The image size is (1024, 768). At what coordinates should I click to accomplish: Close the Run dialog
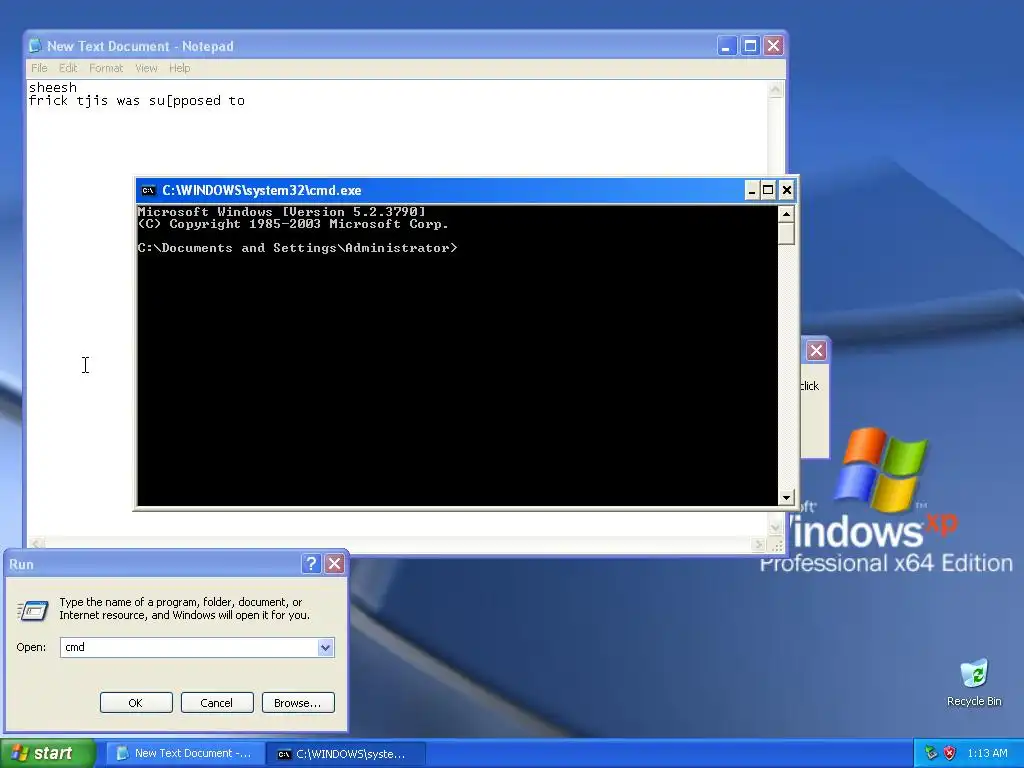click(334, 564)
